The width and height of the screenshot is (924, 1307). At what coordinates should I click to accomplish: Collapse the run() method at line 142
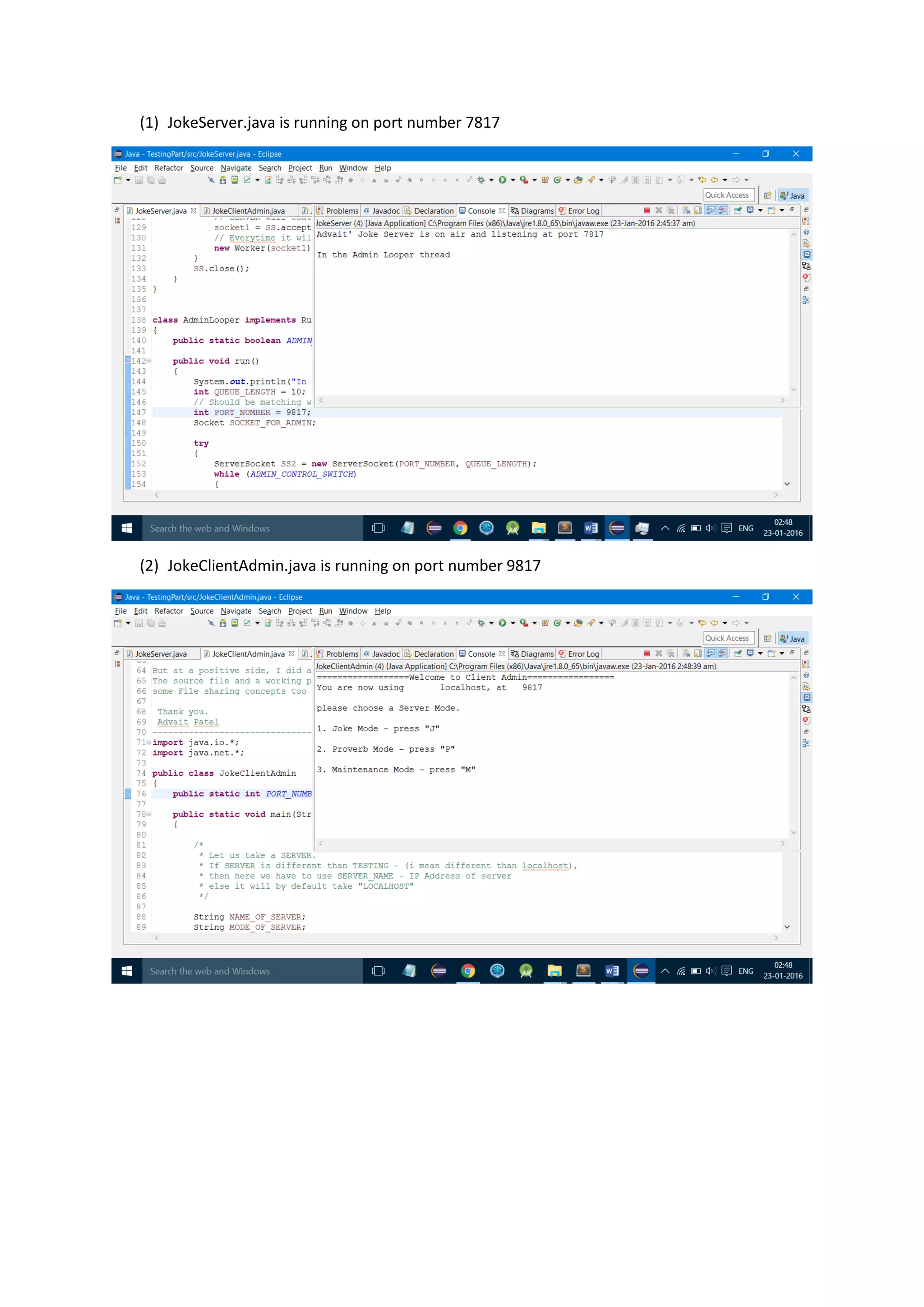pyautogui.click(x=149, y=361)
